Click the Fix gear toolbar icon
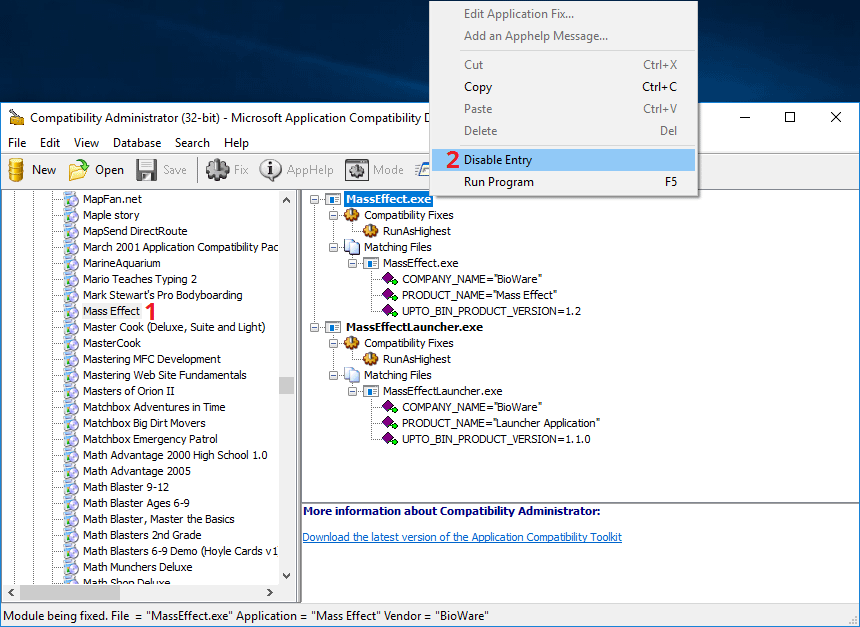The image size is (860, 627). [x=217, y=170]
